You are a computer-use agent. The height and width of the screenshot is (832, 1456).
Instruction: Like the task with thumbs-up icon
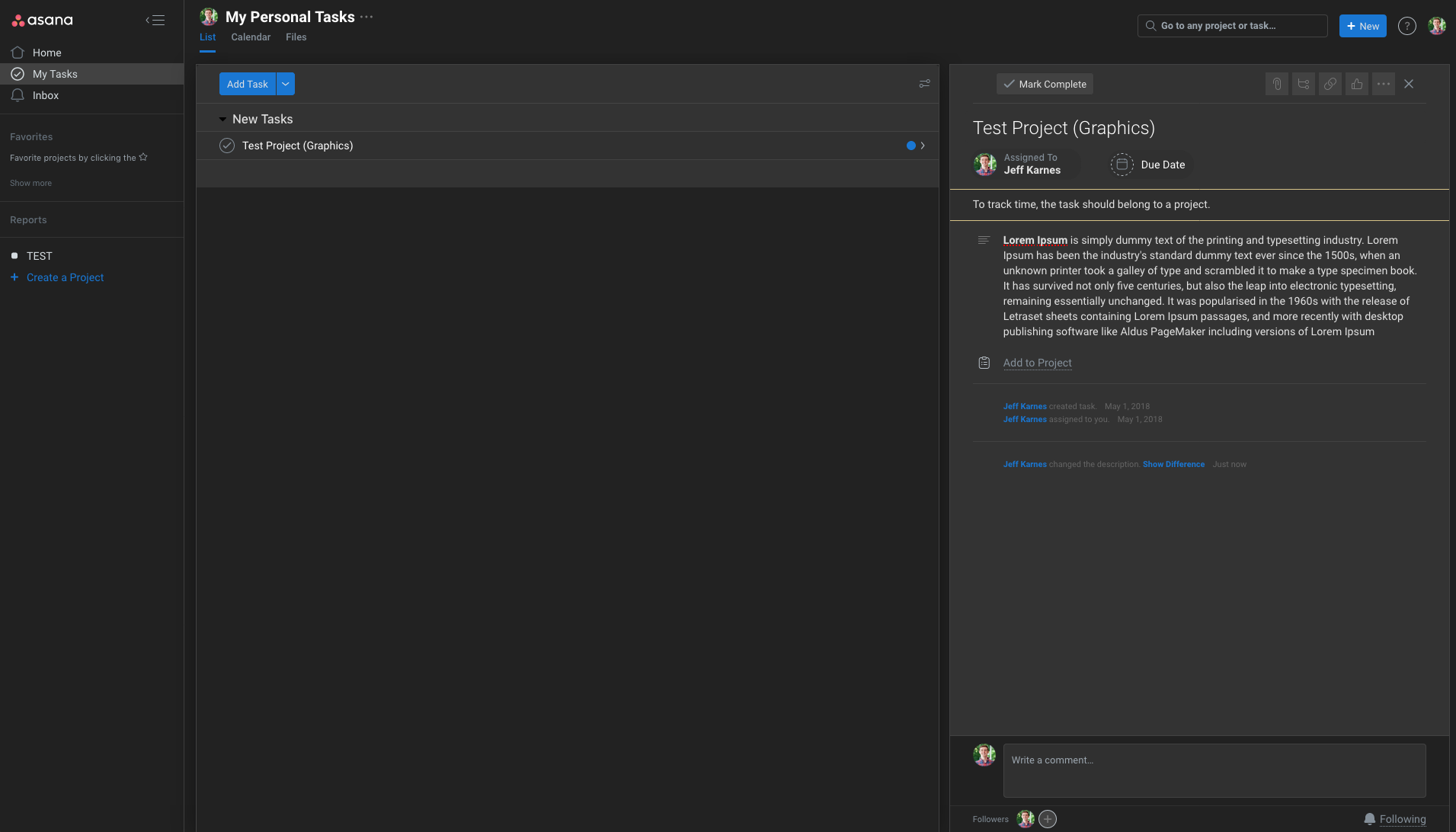click(1357, 84)
